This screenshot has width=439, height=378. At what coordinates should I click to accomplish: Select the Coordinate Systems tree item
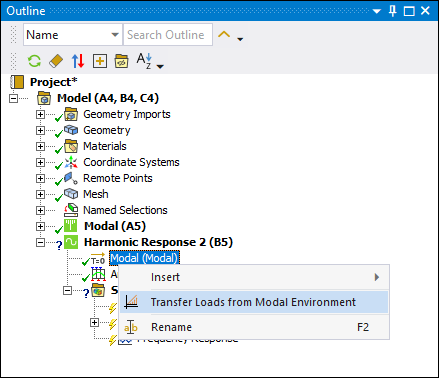(131, 162)
